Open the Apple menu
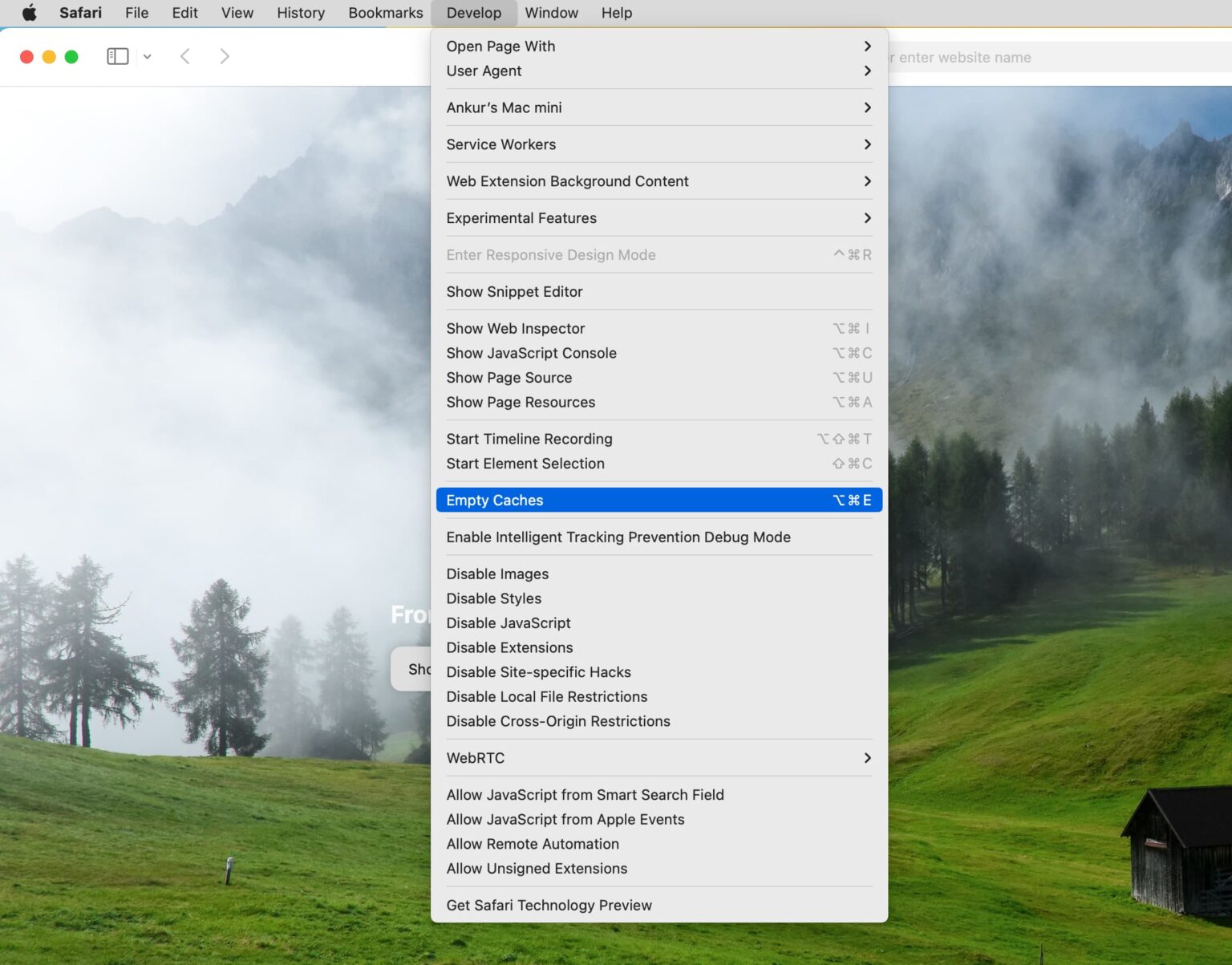Viewport: 1232px width, 965px height. click(29, 13)
